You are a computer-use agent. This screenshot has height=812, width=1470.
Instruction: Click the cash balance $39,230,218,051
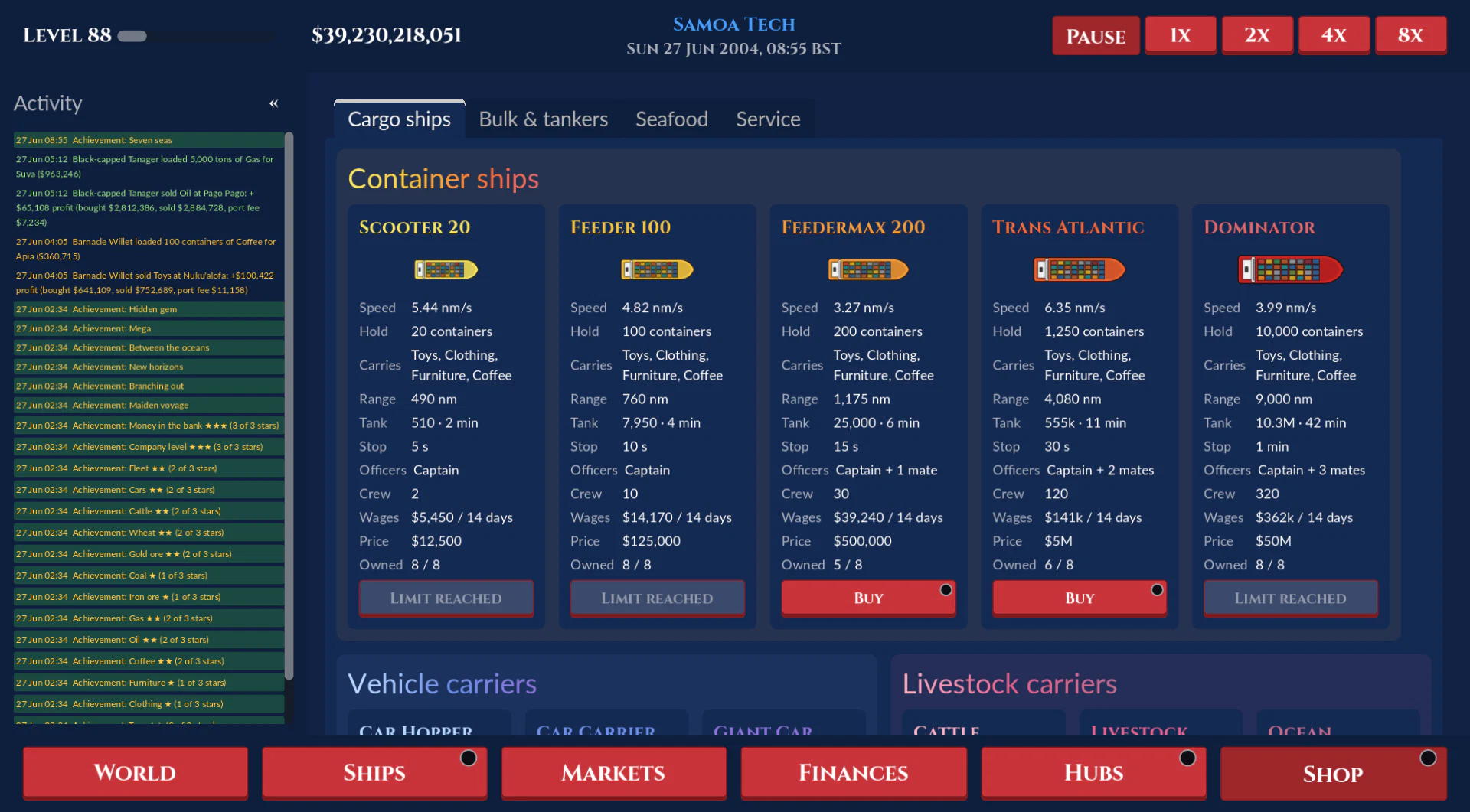click(387, 35)
